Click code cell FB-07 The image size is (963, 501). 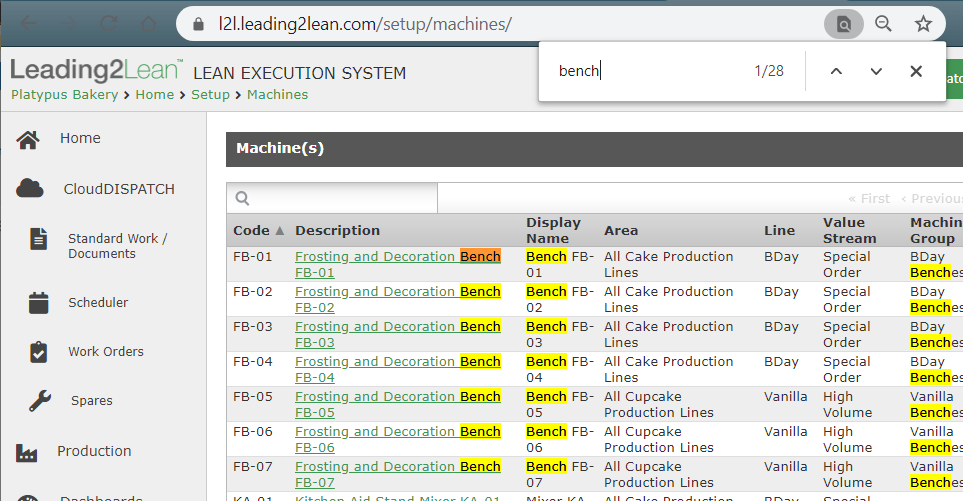click(252, 467)
